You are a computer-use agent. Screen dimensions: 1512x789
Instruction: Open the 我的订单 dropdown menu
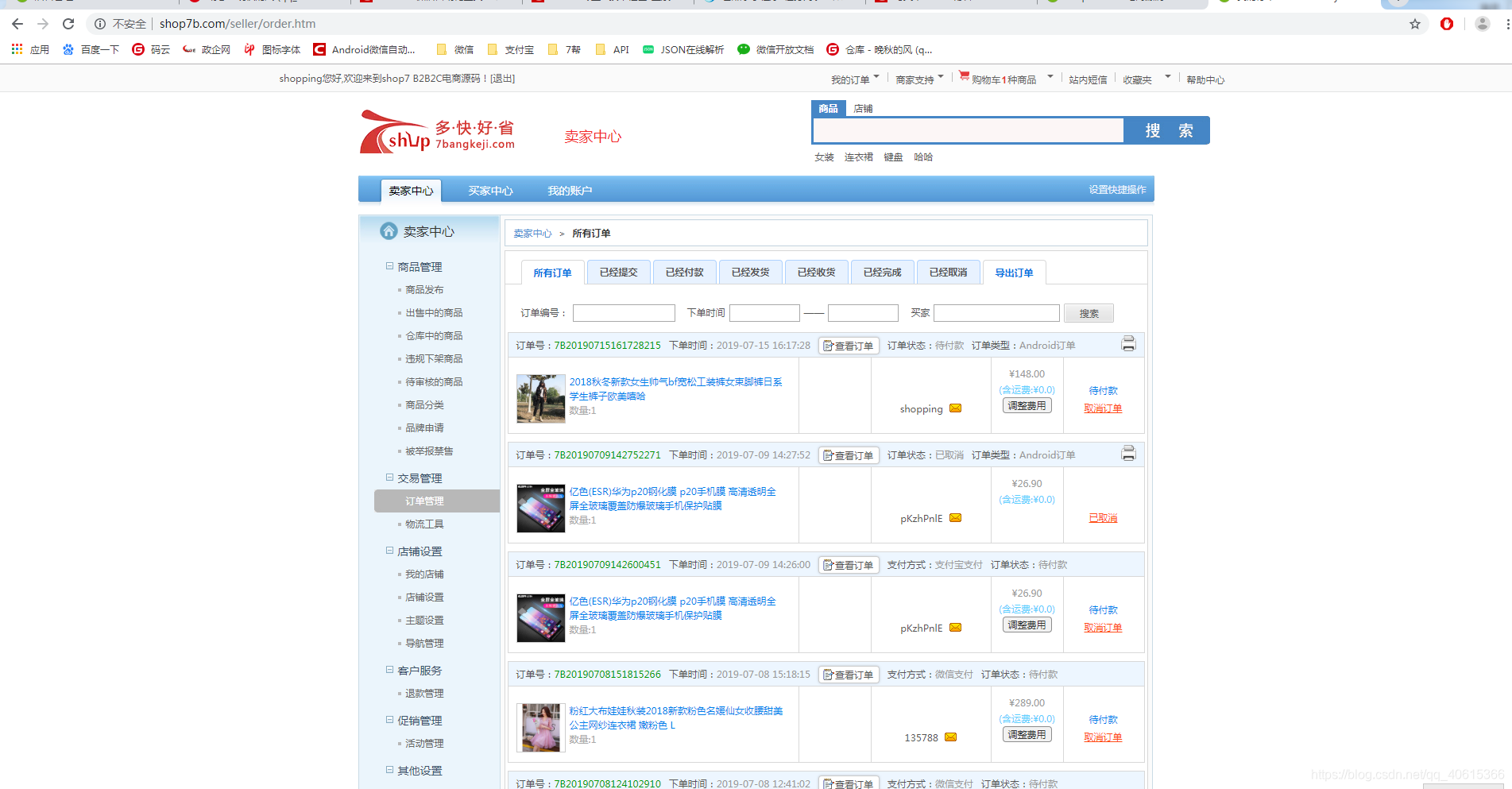pos(854,79)
